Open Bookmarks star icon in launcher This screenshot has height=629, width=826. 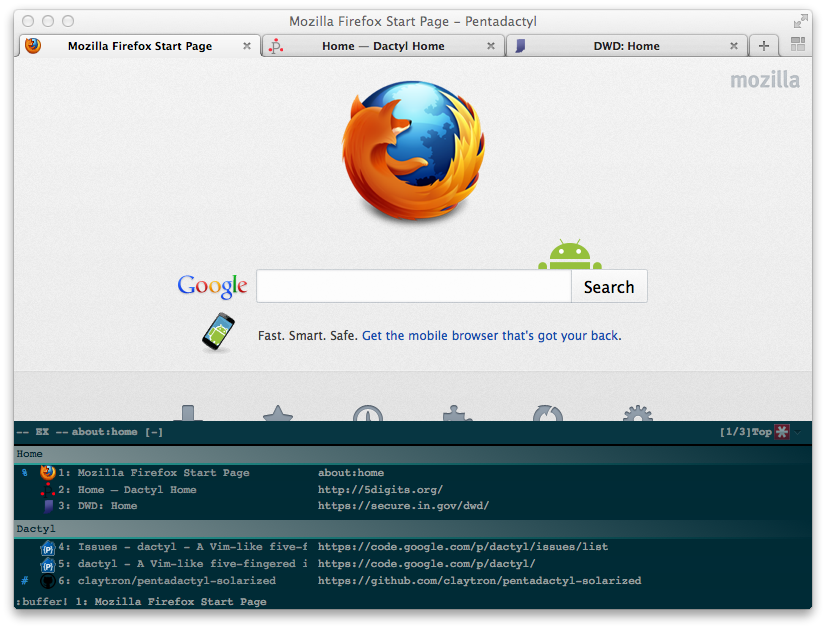pyautogui.click(x=278, y=413)
